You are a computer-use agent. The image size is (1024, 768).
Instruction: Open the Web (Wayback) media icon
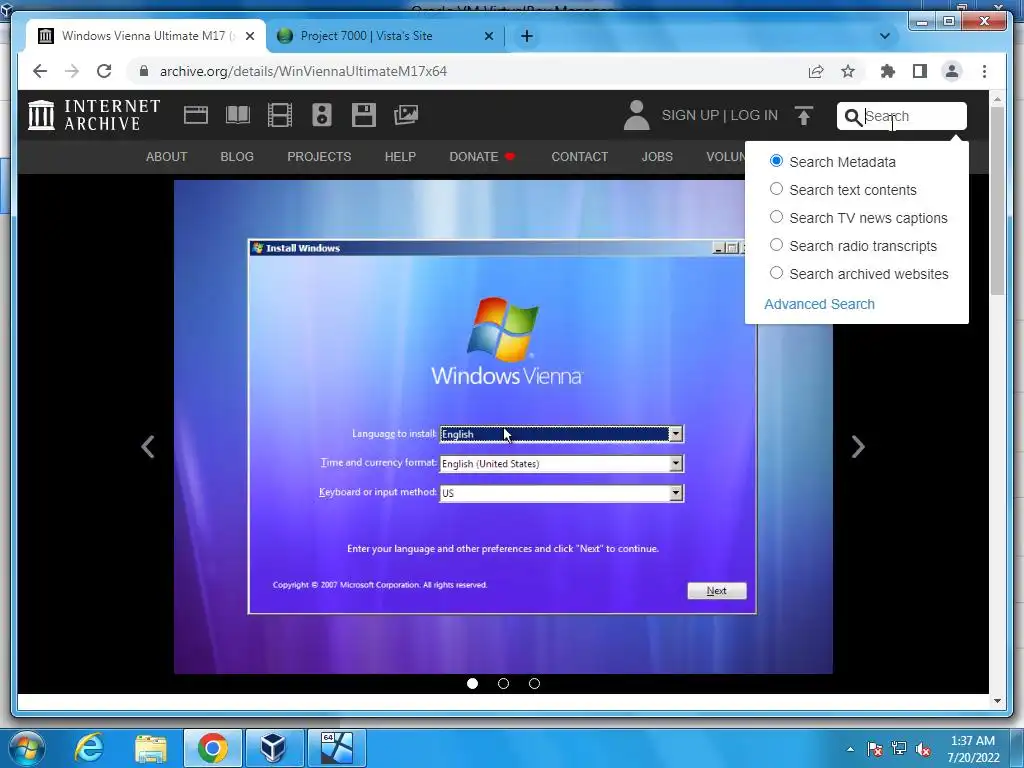point(196,115)
